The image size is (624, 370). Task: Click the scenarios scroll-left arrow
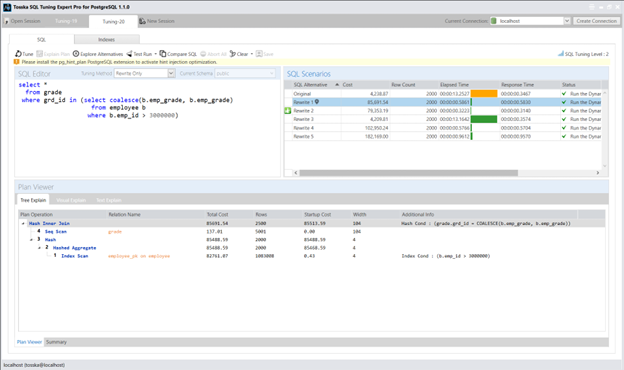tap(296, 173)
